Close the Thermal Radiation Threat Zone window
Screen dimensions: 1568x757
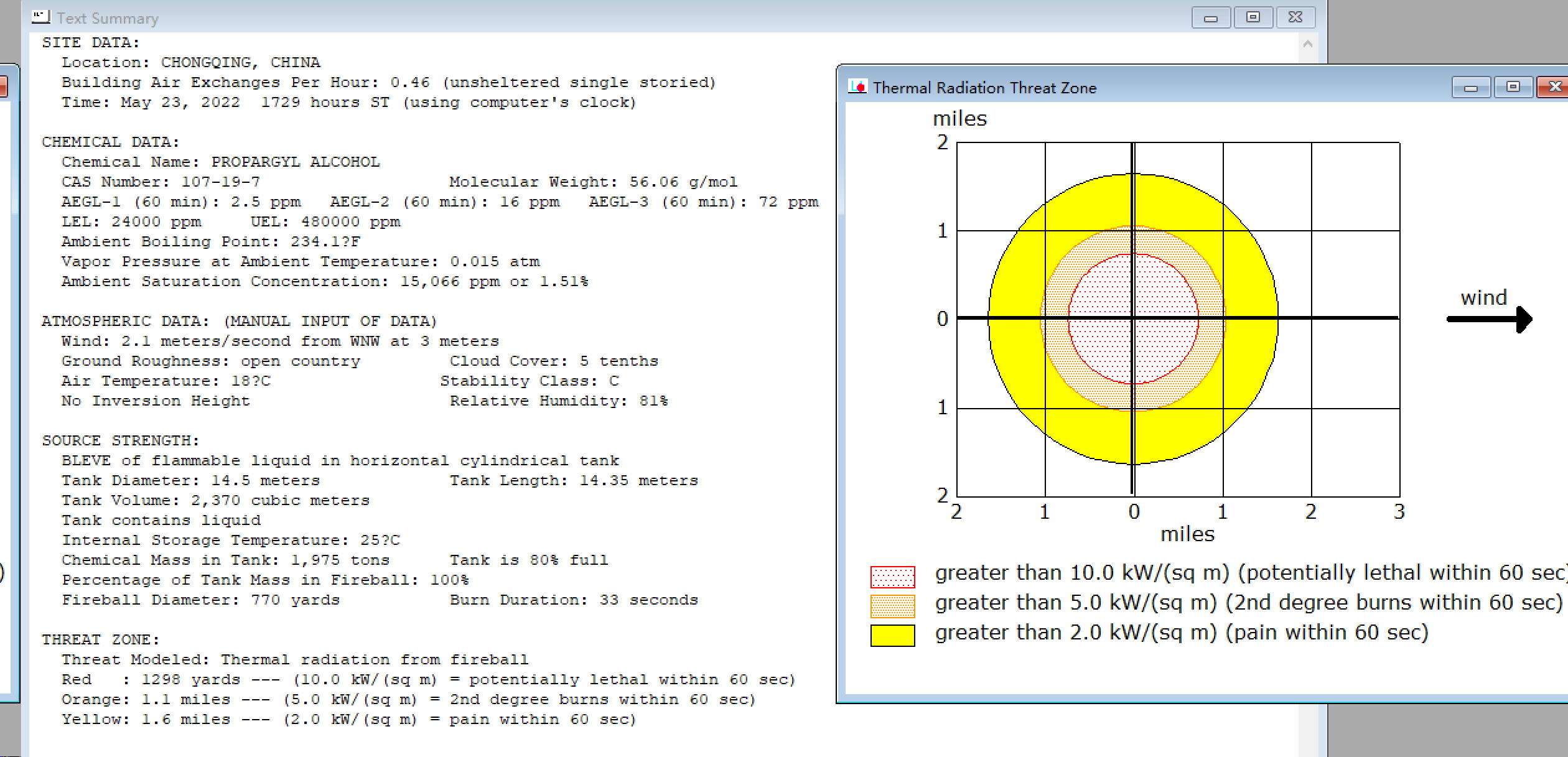click(1554, 87)
